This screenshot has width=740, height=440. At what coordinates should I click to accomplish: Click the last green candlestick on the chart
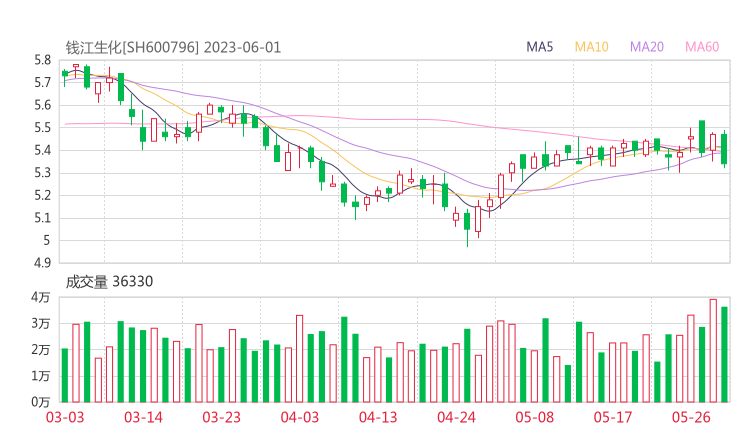click(x=724, y=149)
